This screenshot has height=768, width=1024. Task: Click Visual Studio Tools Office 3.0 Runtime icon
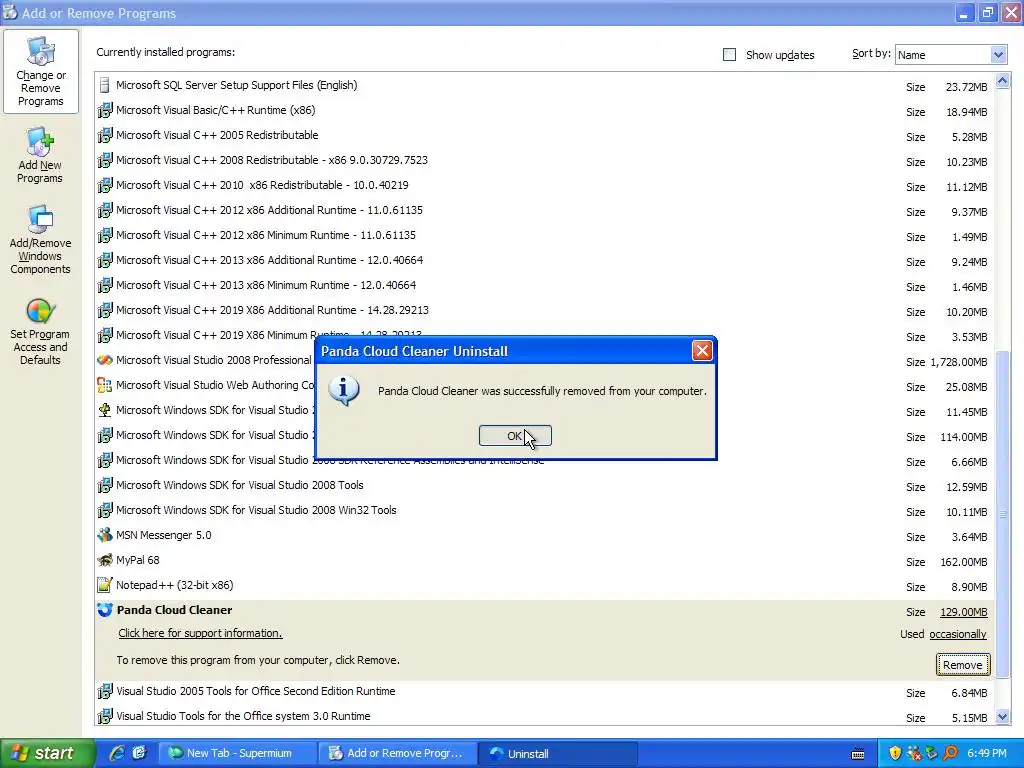tap(104, 716)
